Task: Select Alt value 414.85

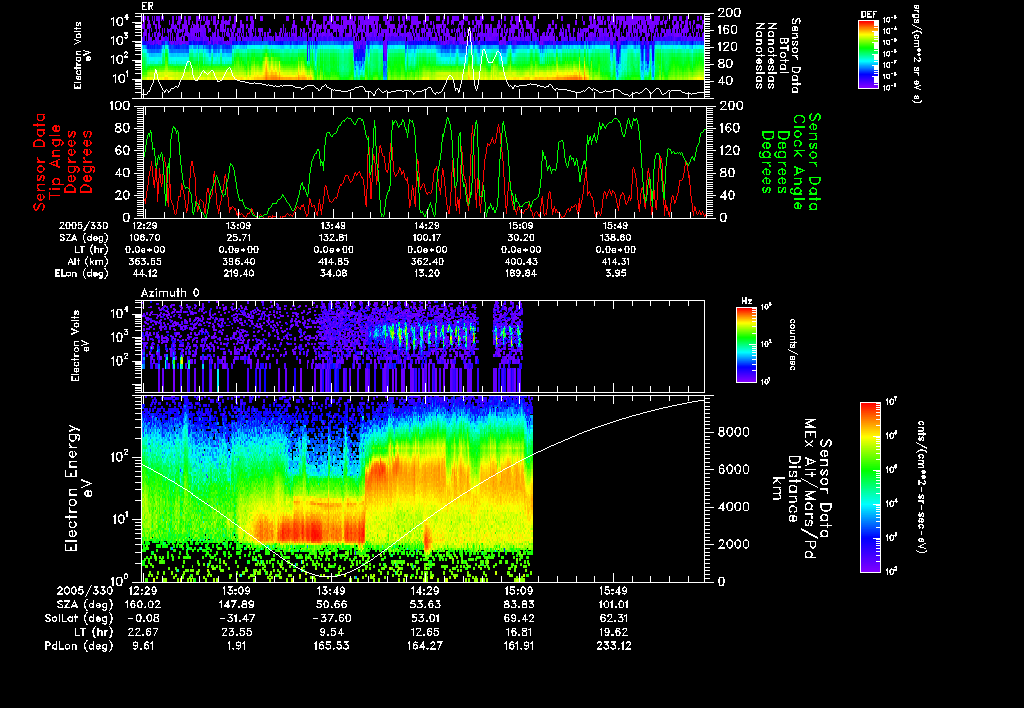Action: tap(333, 261)
